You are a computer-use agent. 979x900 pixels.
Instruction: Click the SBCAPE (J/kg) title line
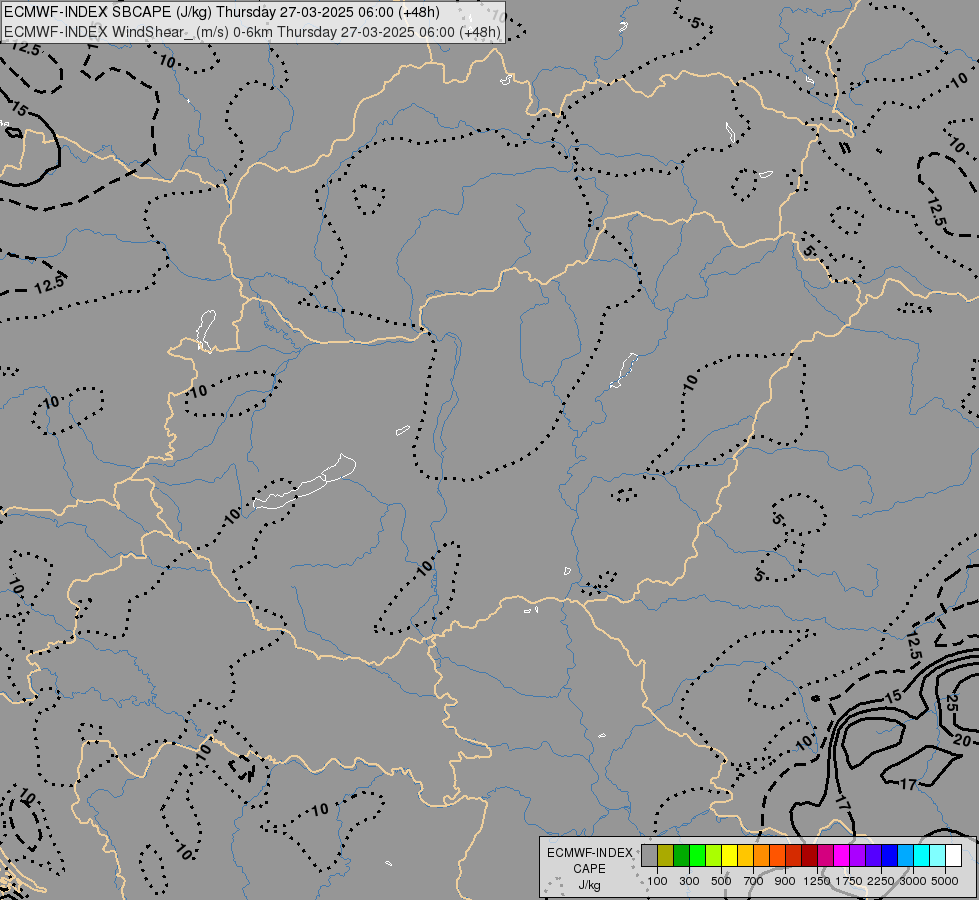pos(222,12)
